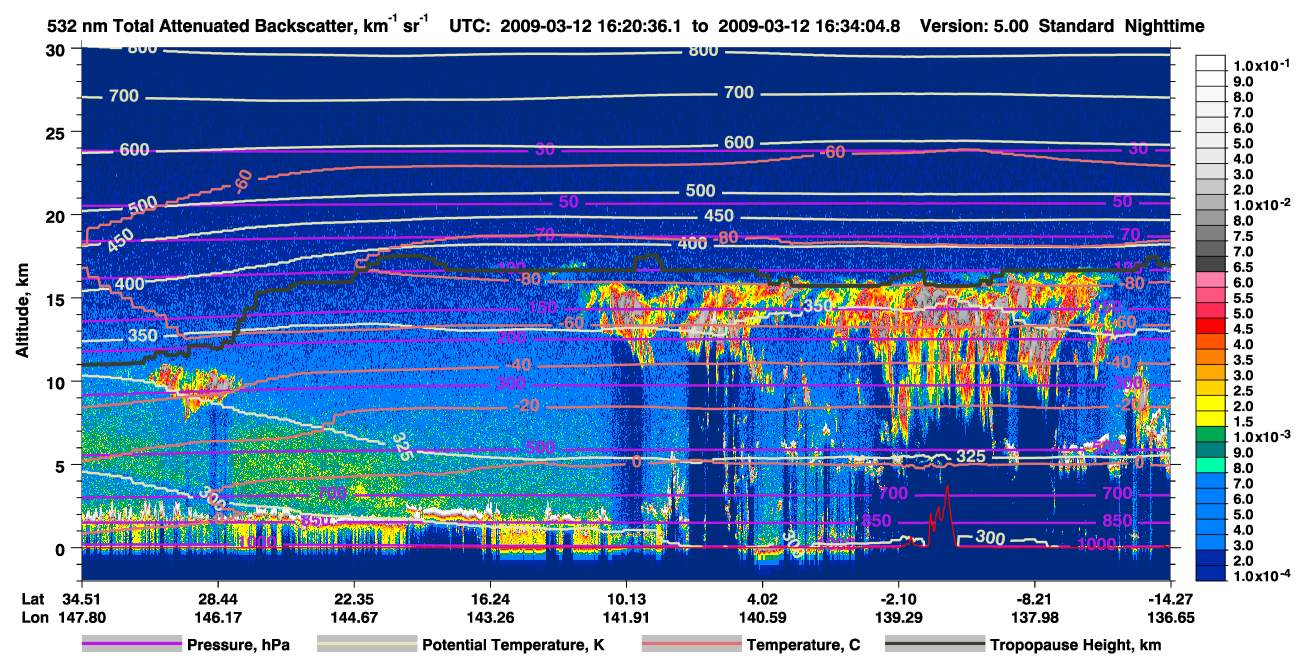Click the longitude value '147.80'

pyautogui.click(x=81, y=618)
